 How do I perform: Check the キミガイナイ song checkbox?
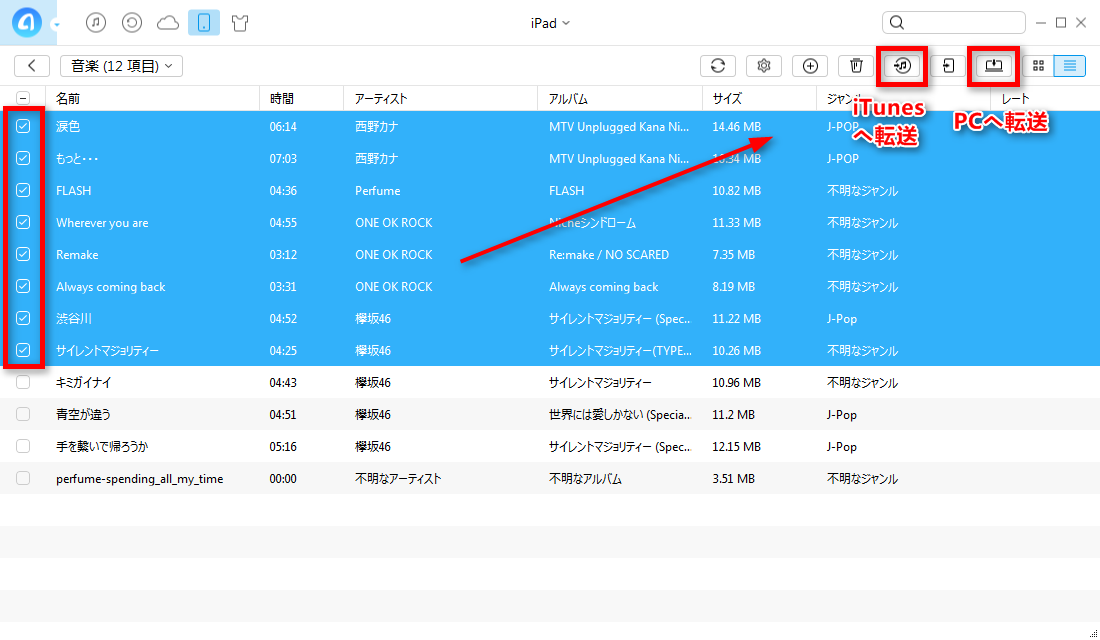(x=23, y=382)
